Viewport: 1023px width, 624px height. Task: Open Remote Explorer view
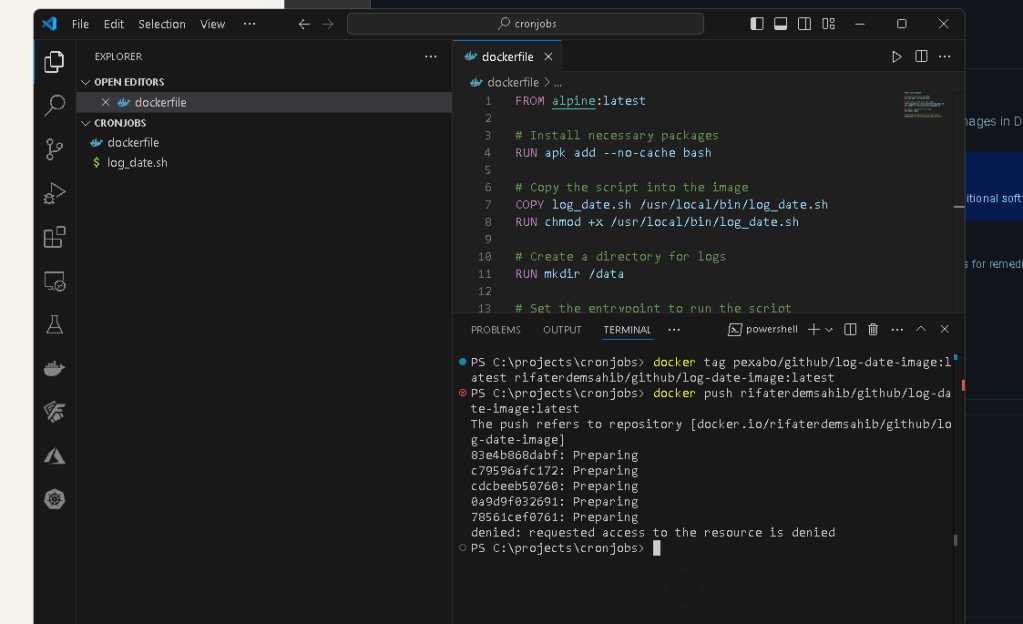click(54, 281)
